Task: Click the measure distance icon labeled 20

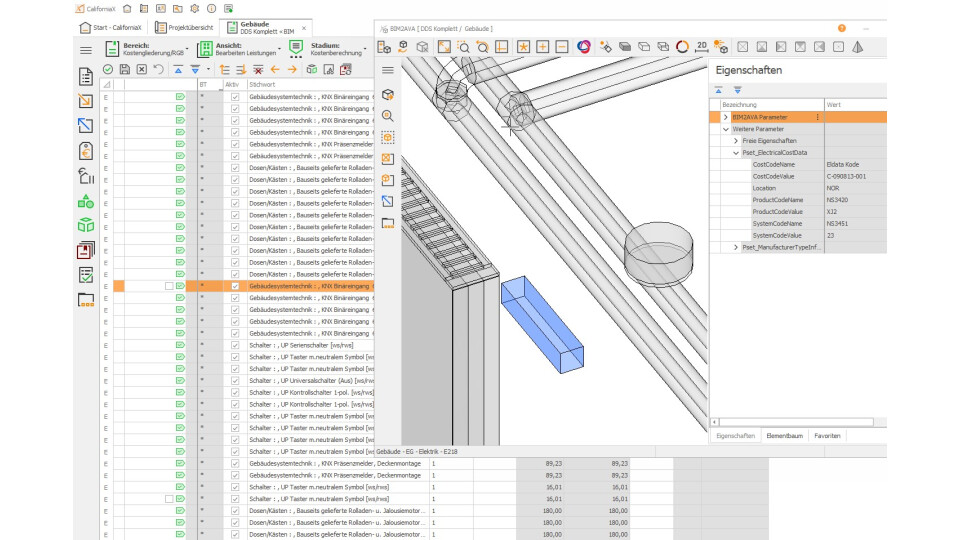Action: [701, 46]
